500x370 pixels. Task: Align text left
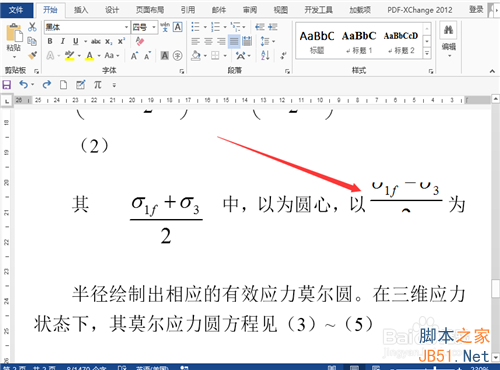pos(195,41)
